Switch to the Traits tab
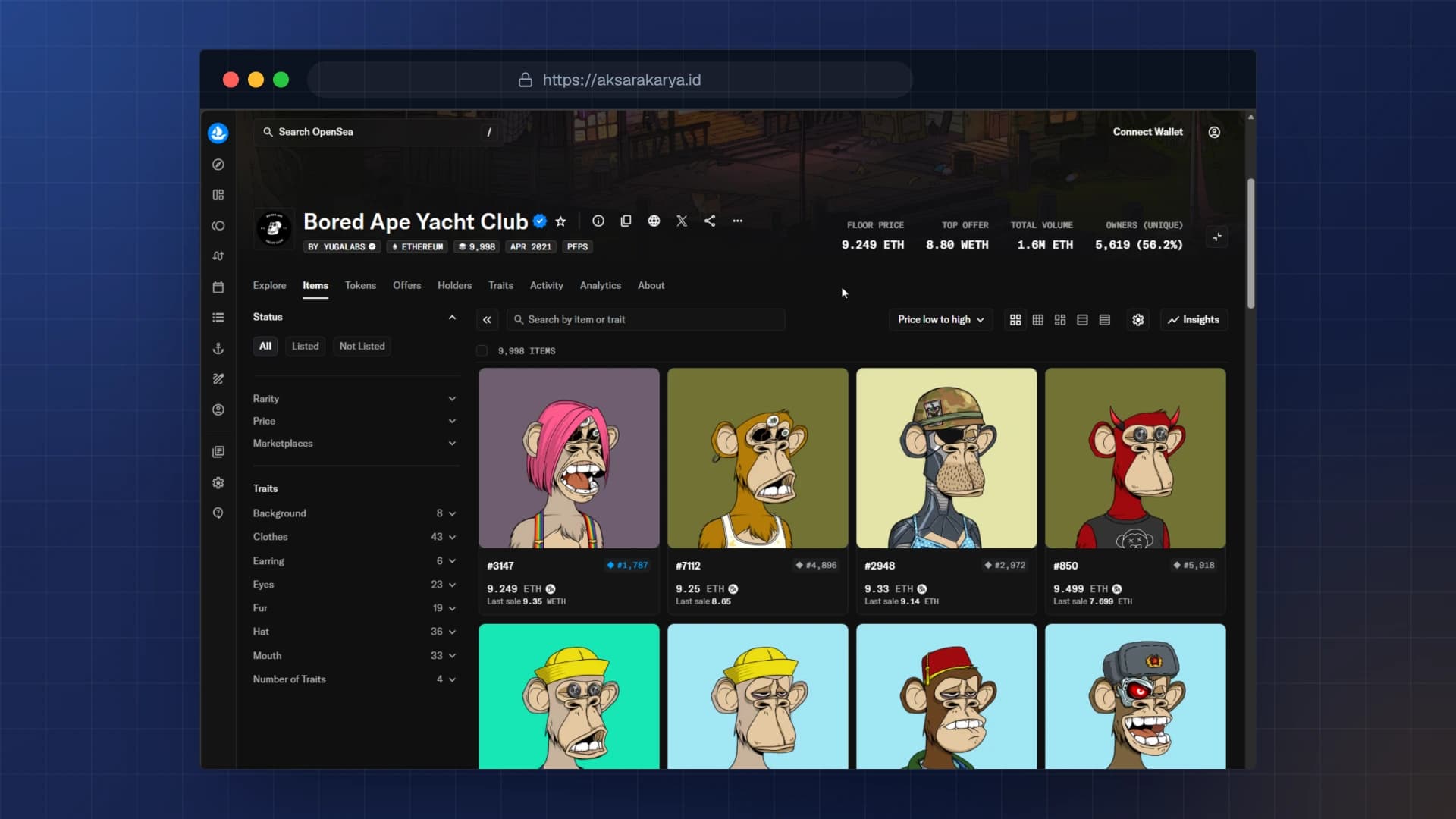The image size is (1456, 819). pyautogui.click(x=500, y=286)
